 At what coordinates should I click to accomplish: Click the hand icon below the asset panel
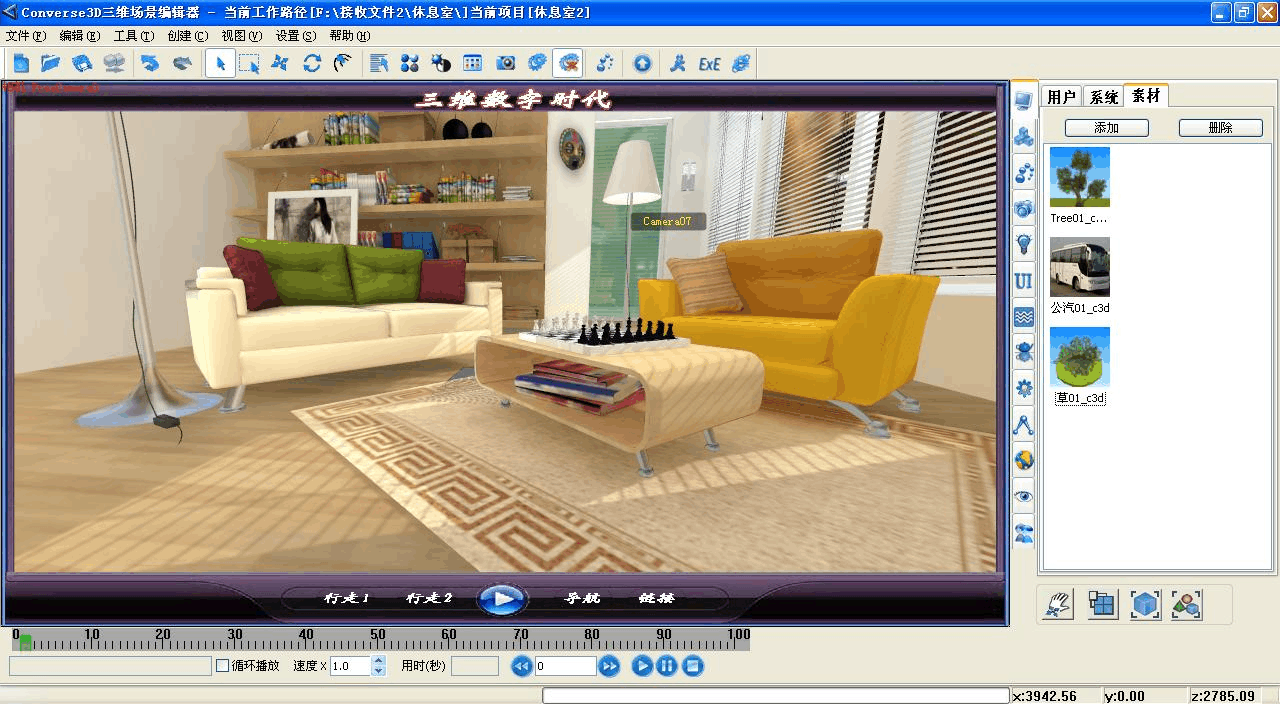(1059, 604)
